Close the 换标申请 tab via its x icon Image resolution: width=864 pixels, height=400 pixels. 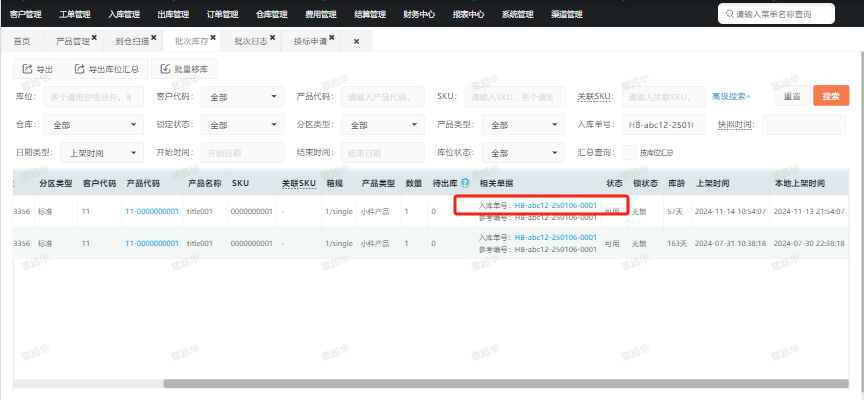(332, 37)
